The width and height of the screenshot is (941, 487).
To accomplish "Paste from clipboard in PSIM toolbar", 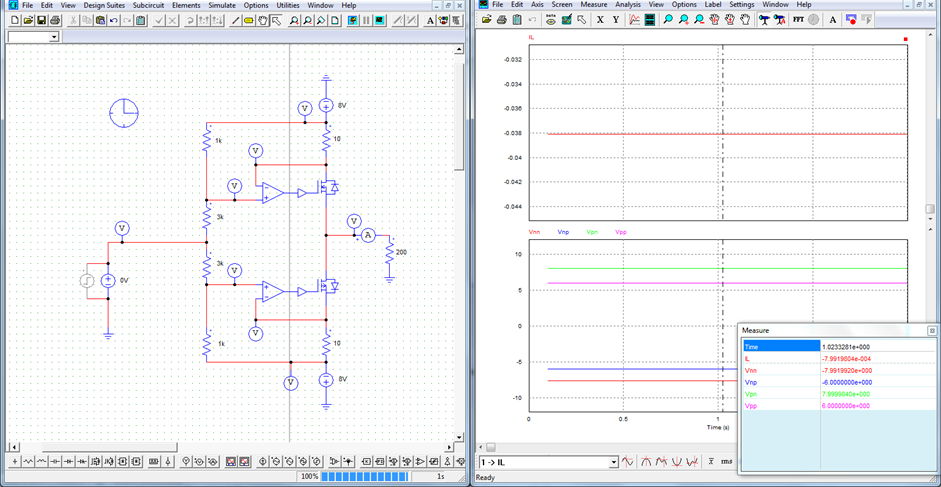I will coord(100,20).
